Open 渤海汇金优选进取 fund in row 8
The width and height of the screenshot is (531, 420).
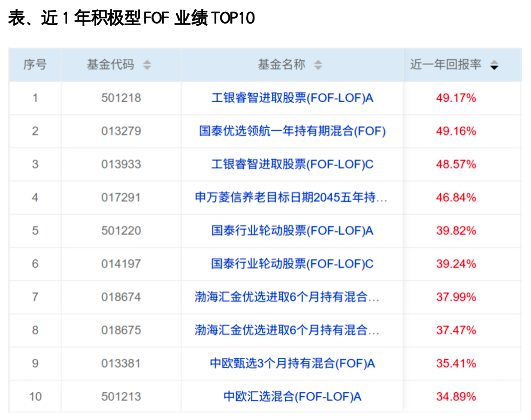(x=287, y=330)
